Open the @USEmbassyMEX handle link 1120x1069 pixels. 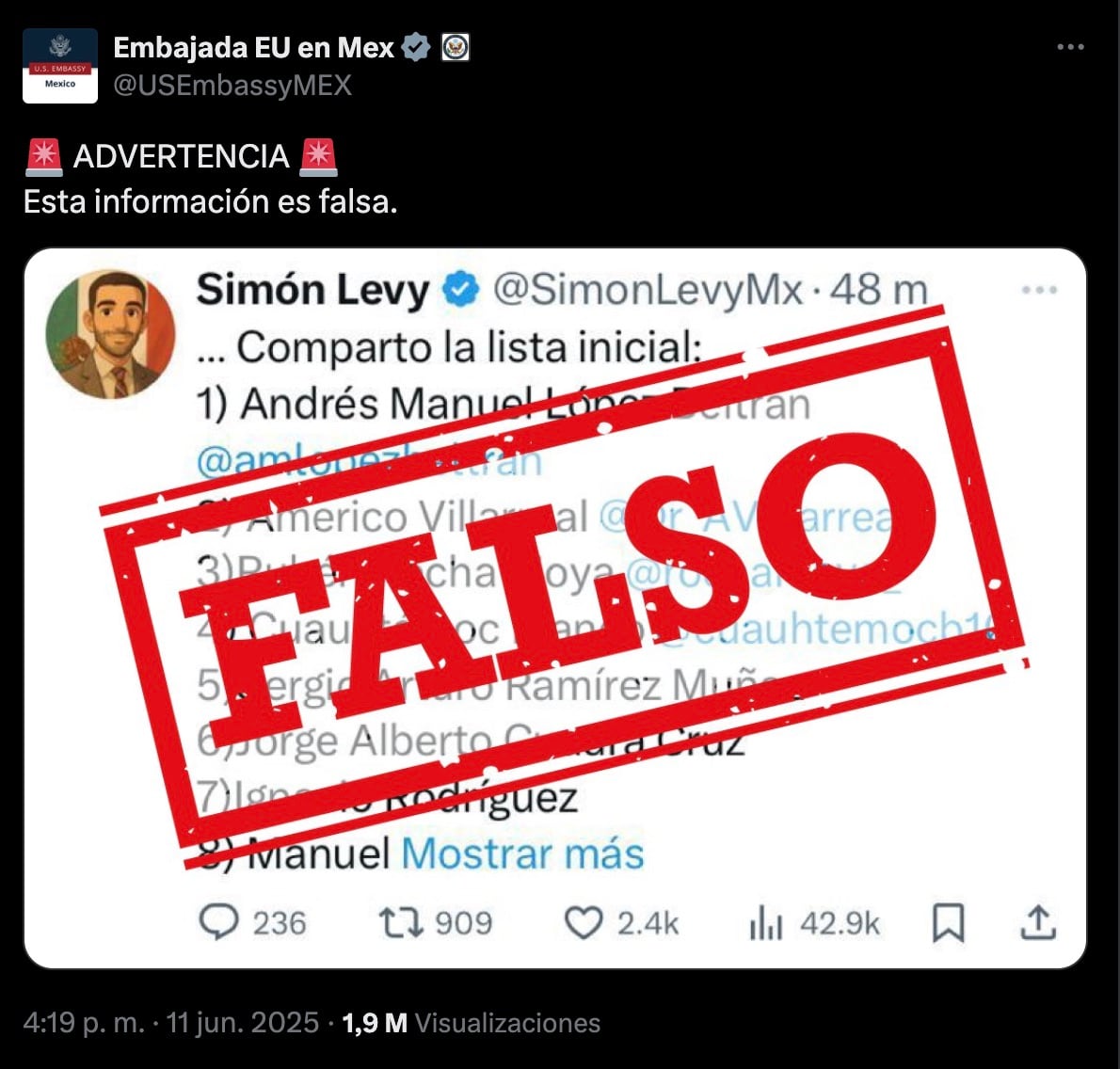coord(232,86)
